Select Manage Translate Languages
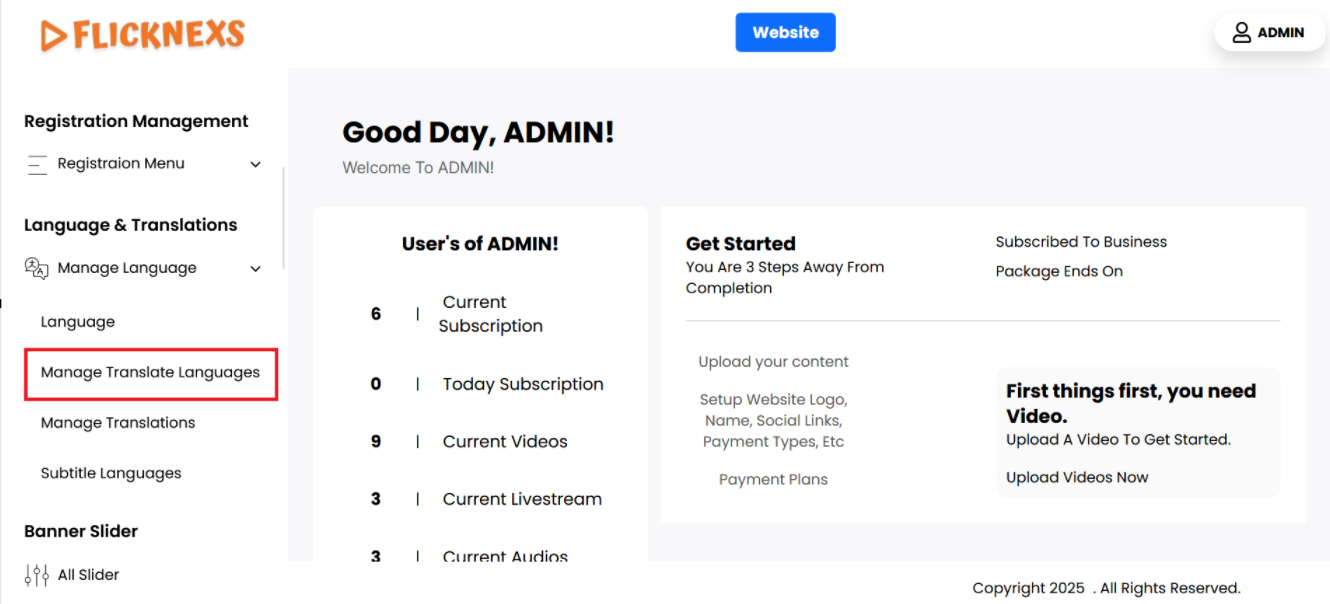 click(150, 373)
